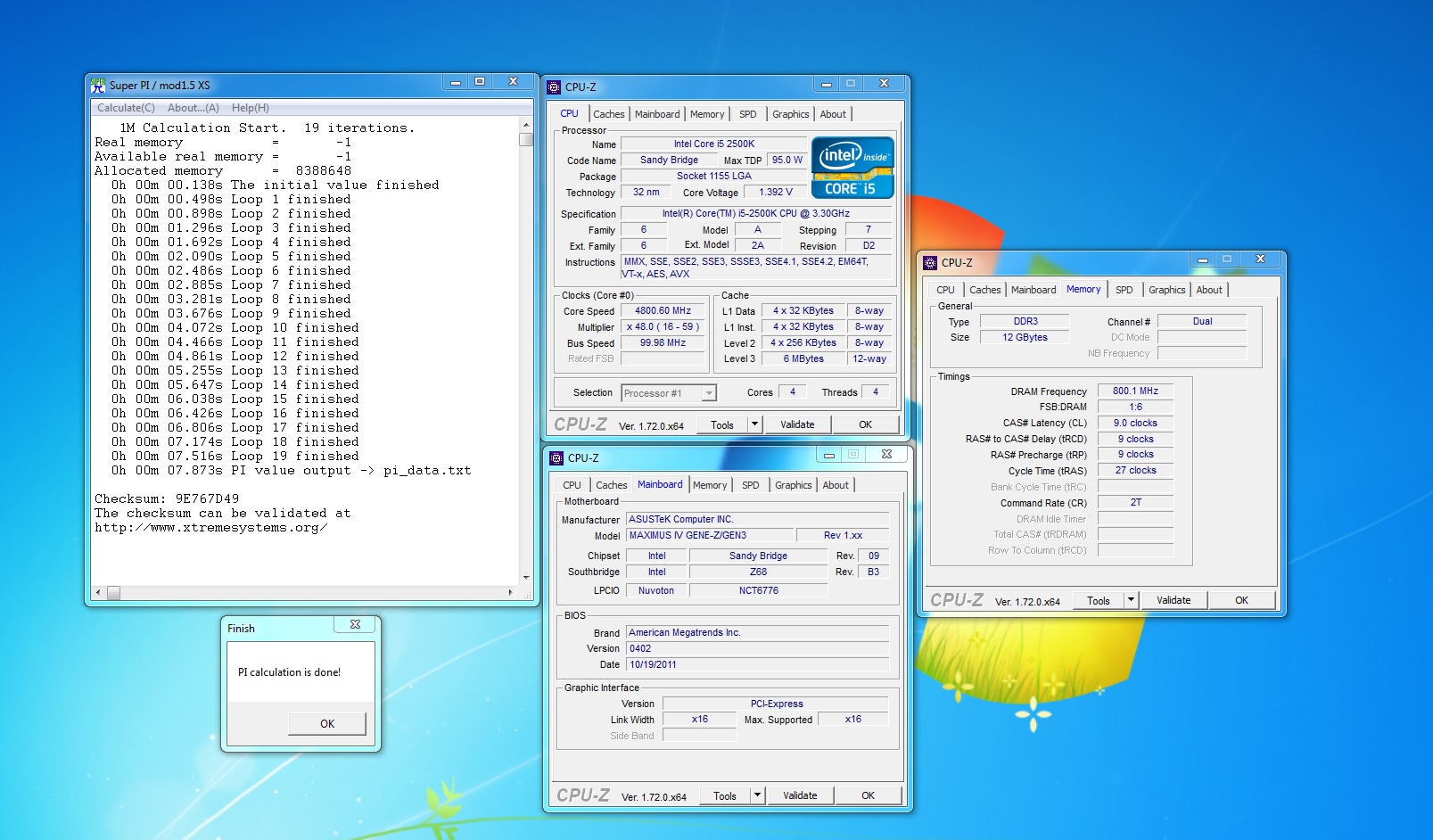Viewport: 1433px width, 840px height.
Task: Click Super PI horizontal scrollbar right arrow
Action: tap(510, 592)
